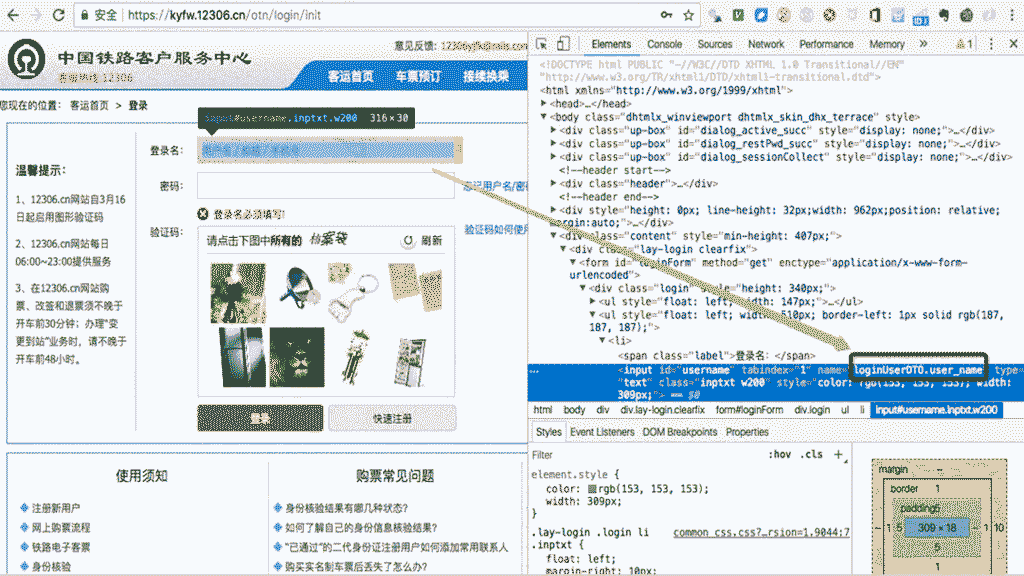Collapse the body element node

coord(544,117)
